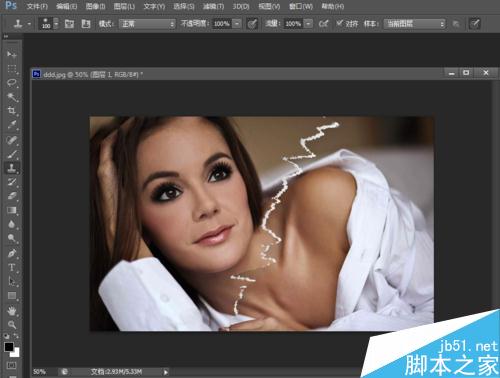Click the document size readout in status bar
This screenshot has width=500, height=378.
[117, 372]
